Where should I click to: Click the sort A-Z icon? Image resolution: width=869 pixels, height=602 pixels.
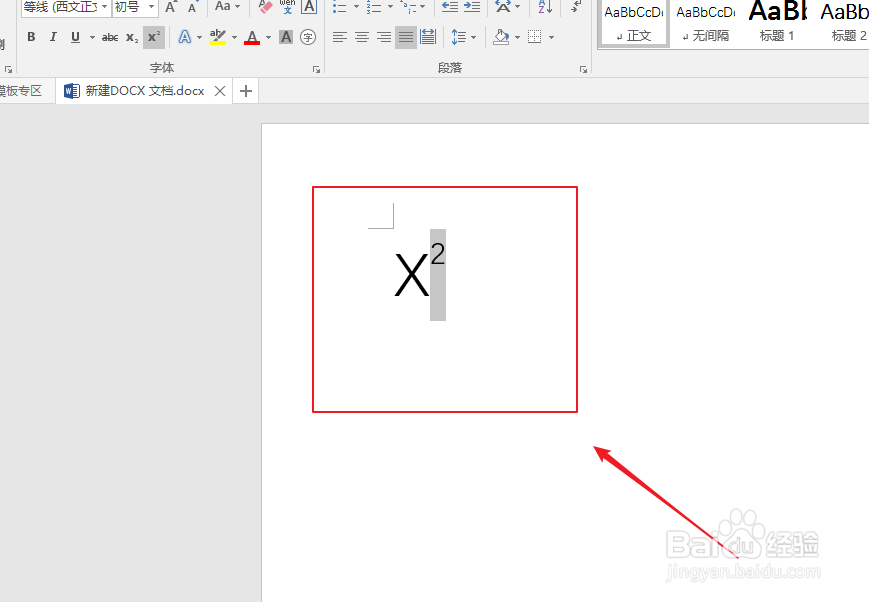point(544,7)
